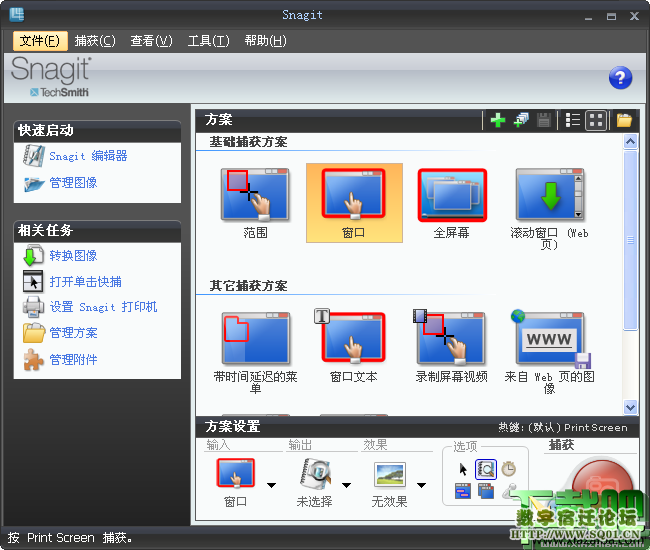Switch to list view in 方案 toolbar
Image resolution: width=650 pixels, height=550 pixels.
(573, 121)
